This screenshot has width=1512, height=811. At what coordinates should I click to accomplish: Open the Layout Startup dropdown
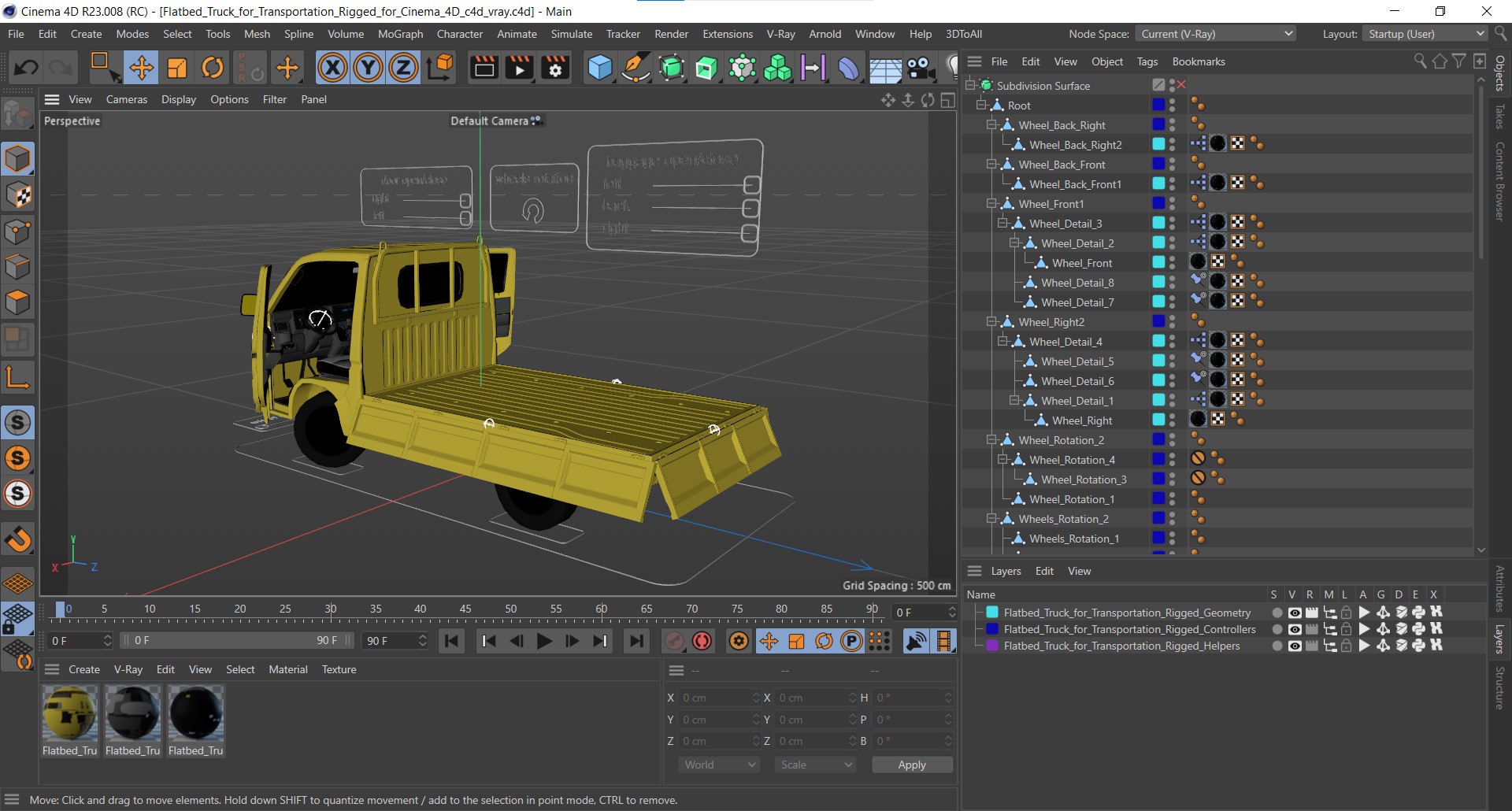[1425, 34]
